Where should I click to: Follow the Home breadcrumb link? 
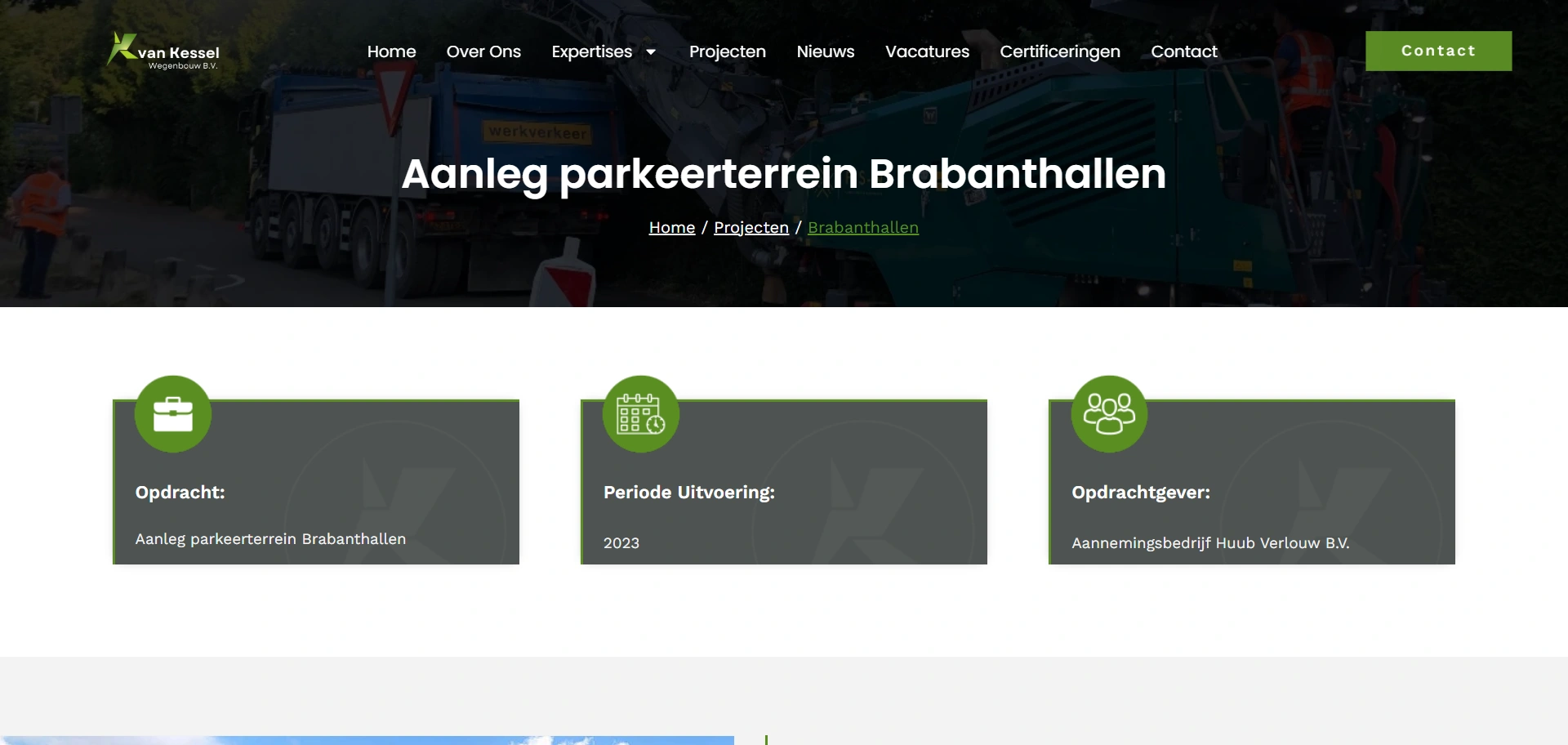pyautogui.click(x=671, y=228)
